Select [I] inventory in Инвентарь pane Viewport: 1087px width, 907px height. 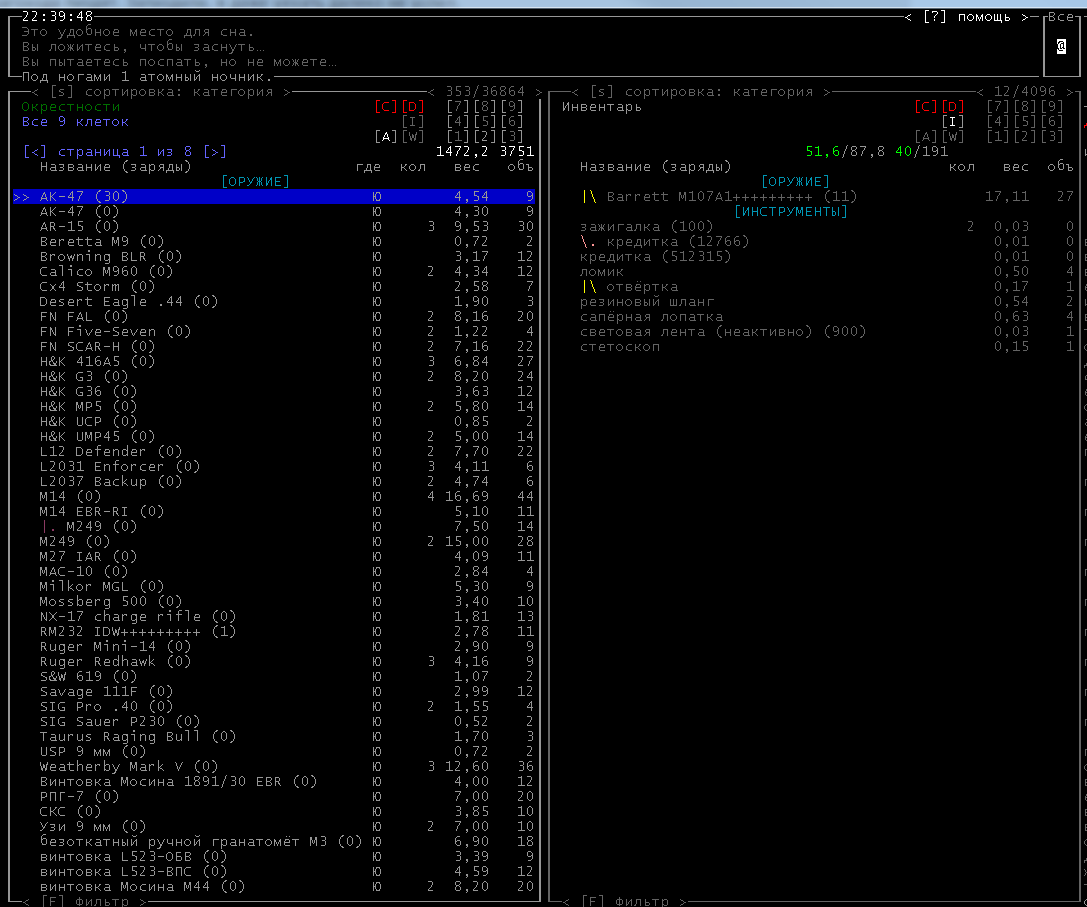point(953,121)
